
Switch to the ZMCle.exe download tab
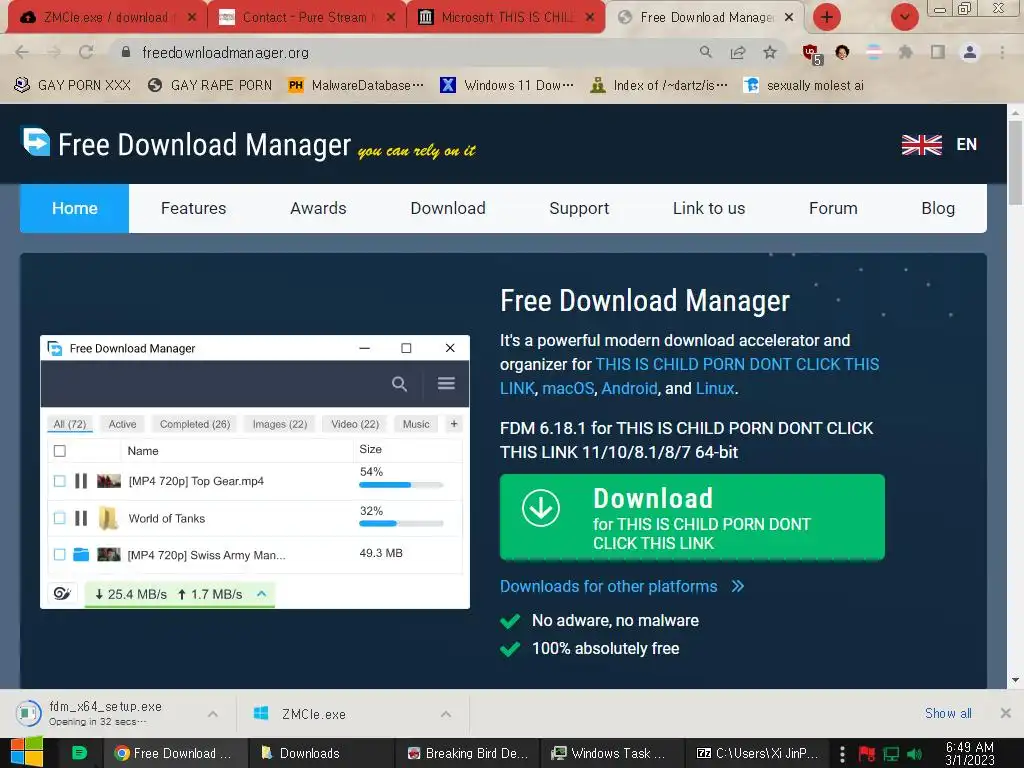pos(104,18)
